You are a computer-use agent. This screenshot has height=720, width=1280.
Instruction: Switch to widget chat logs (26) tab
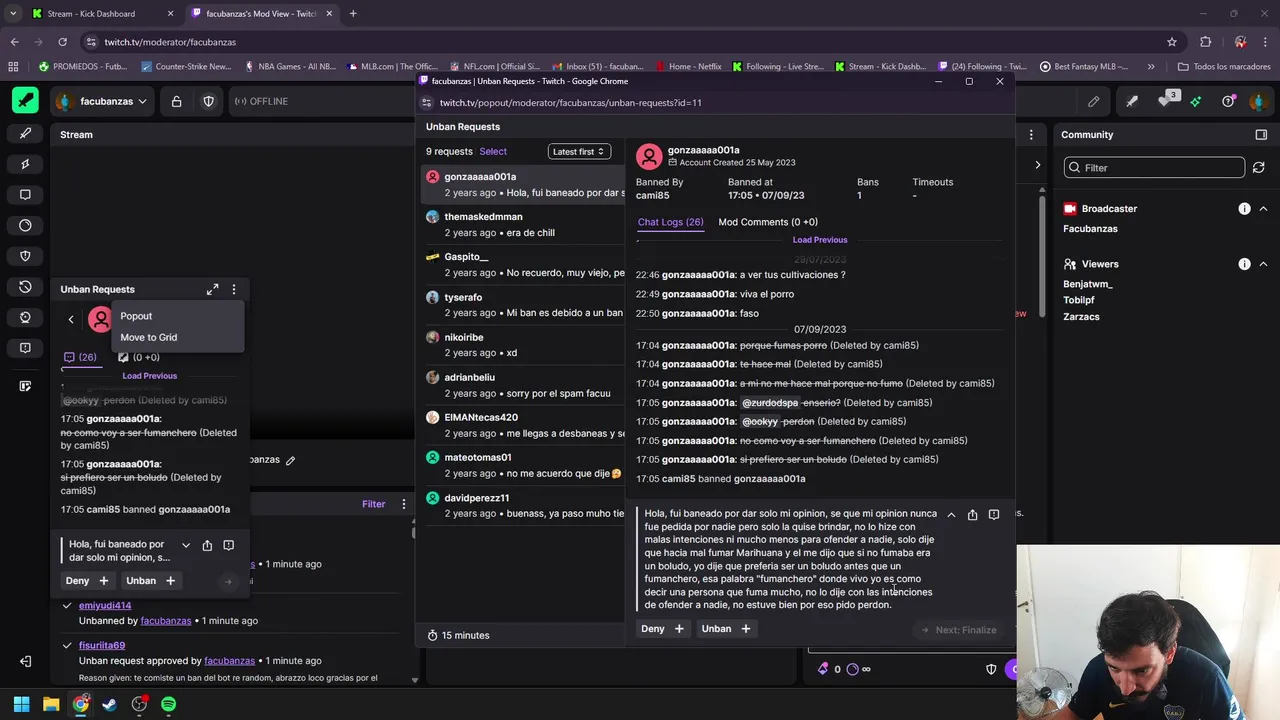pyautogui.click(x=80, y=357)
